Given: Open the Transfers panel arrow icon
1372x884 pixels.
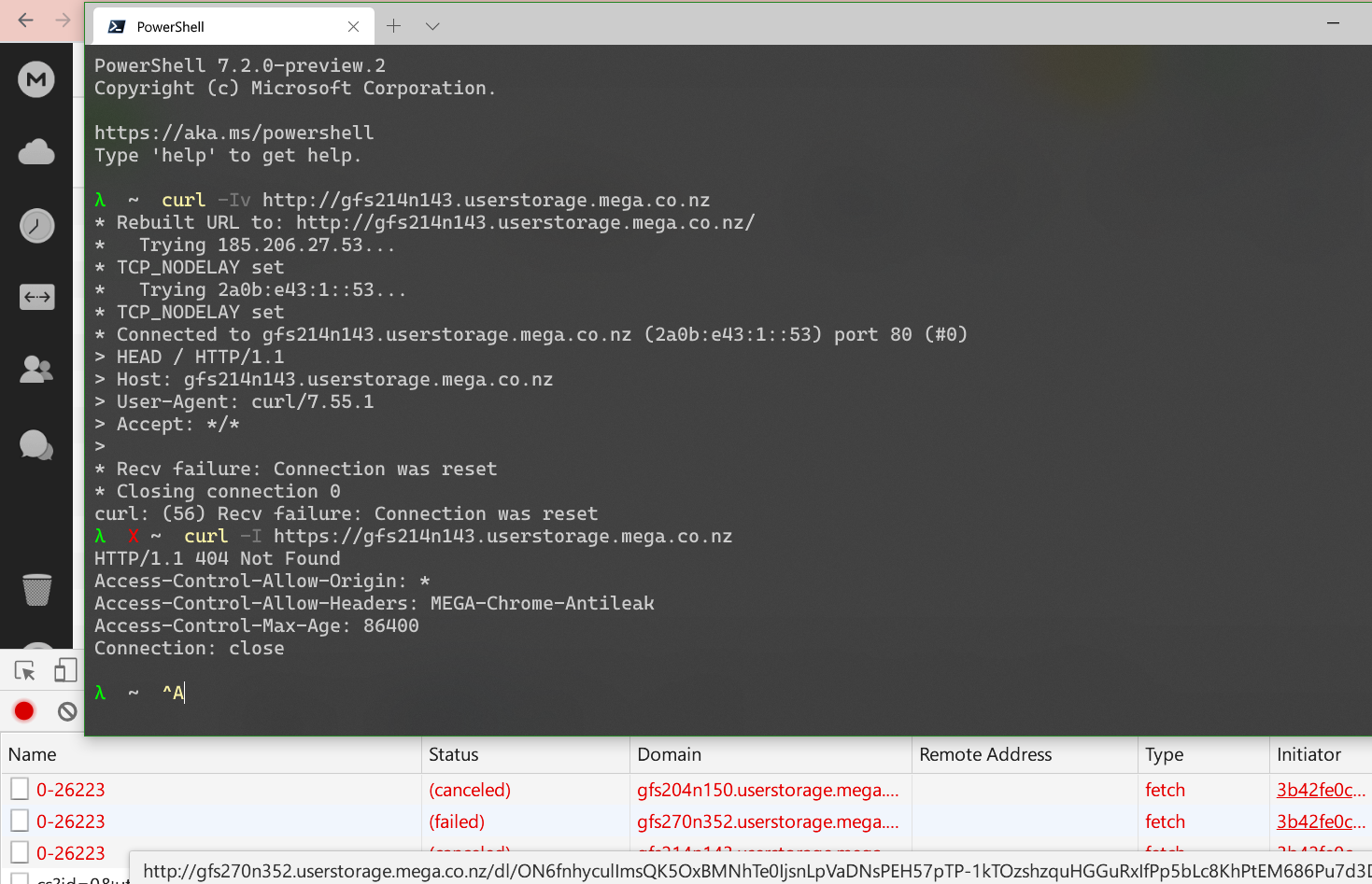Looking at the screenshot, I should point(35,297).
